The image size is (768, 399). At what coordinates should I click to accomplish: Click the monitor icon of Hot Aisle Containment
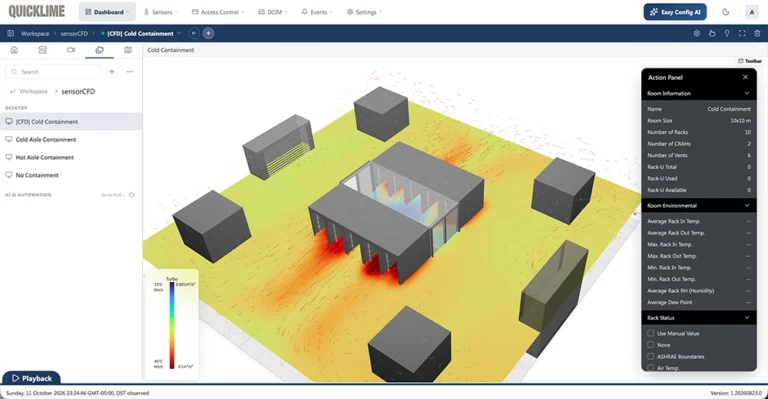point(8,157)
